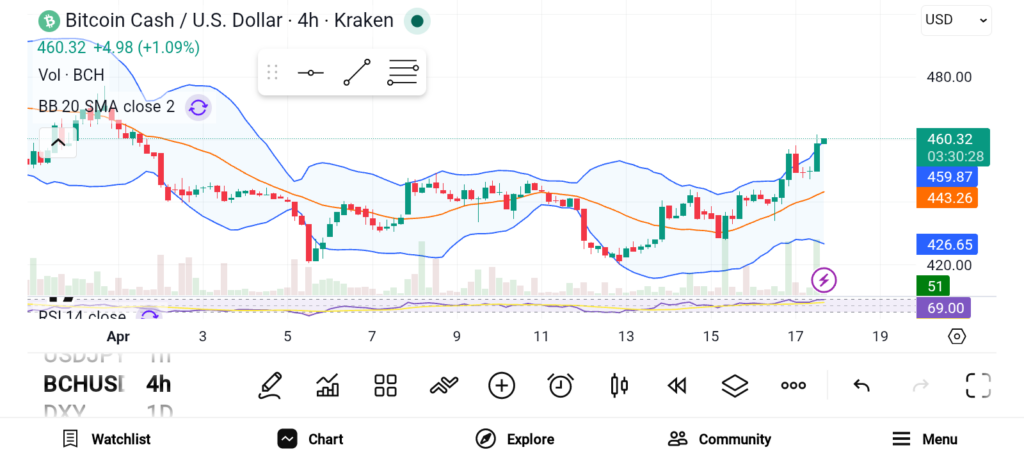Toggle fullscreen mode for the chart

click(978, 385)
